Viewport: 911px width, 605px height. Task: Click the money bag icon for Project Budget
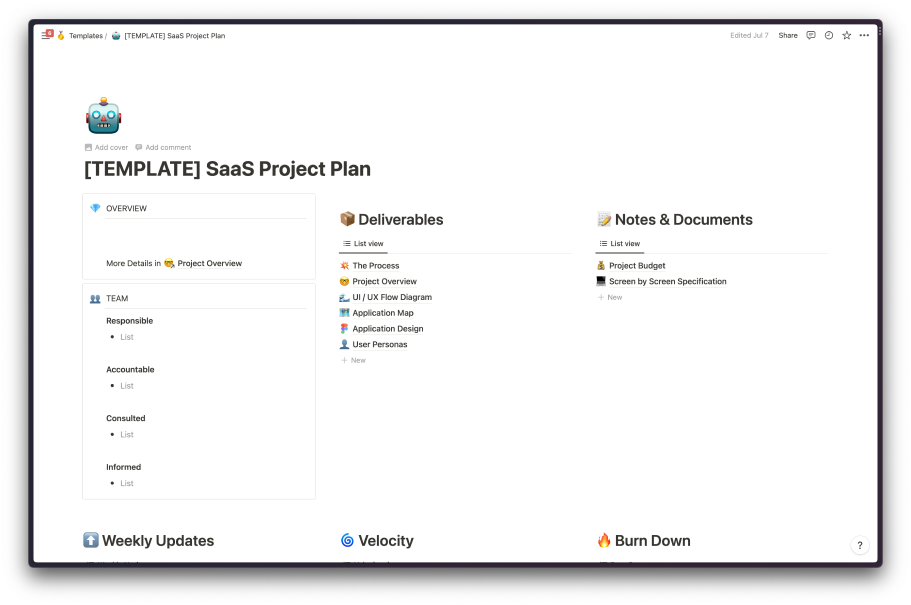click(601, 266)
